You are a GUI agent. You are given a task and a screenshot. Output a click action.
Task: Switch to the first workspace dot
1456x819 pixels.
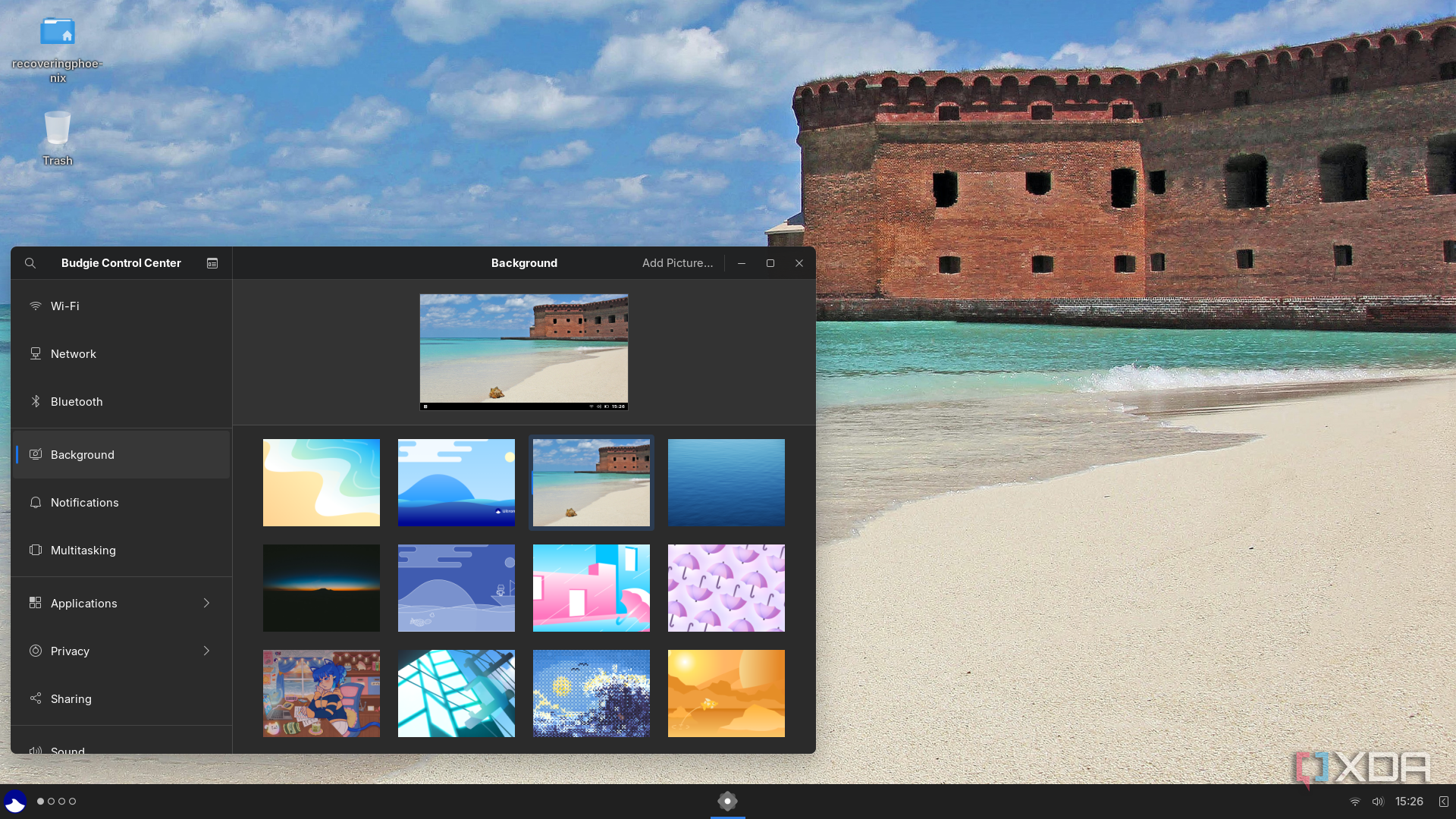(x=41, y=802)
